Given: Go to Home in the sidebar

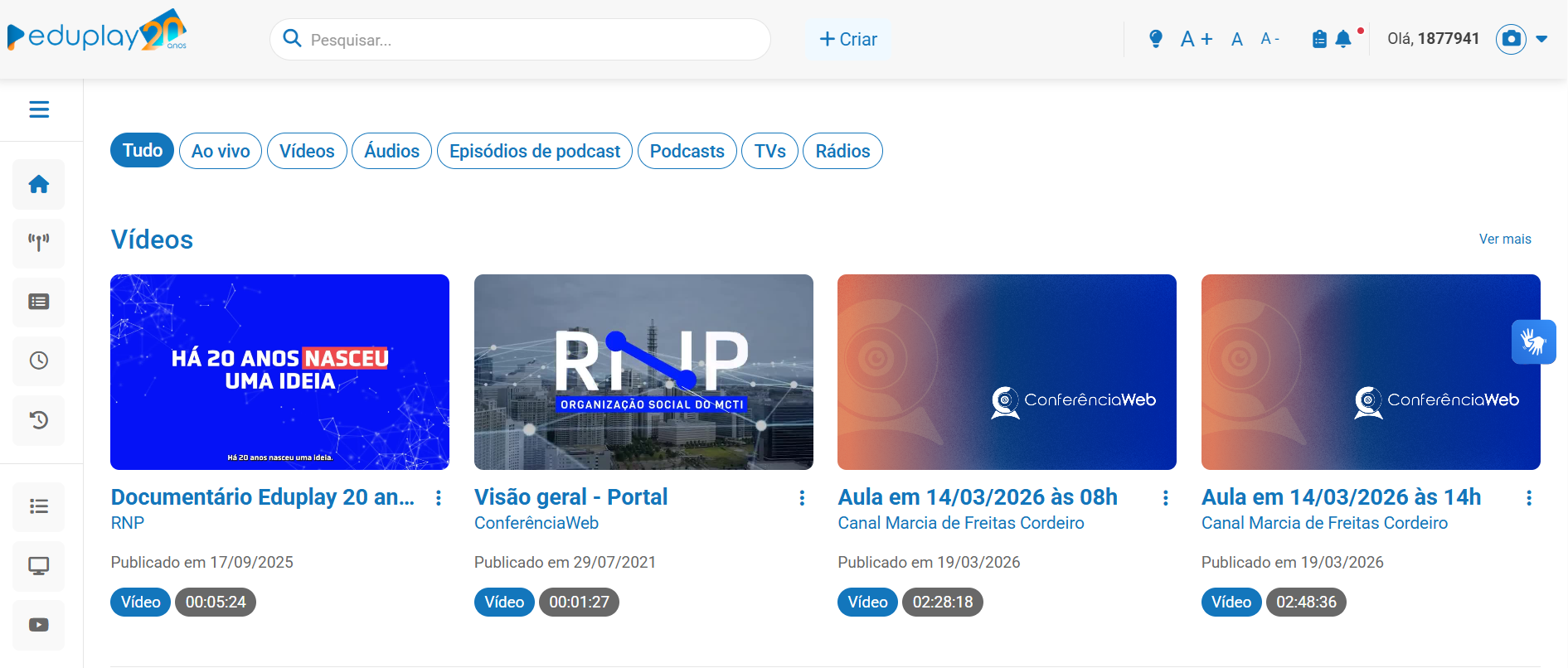Looking at the screenshot, I should [39, 184].
